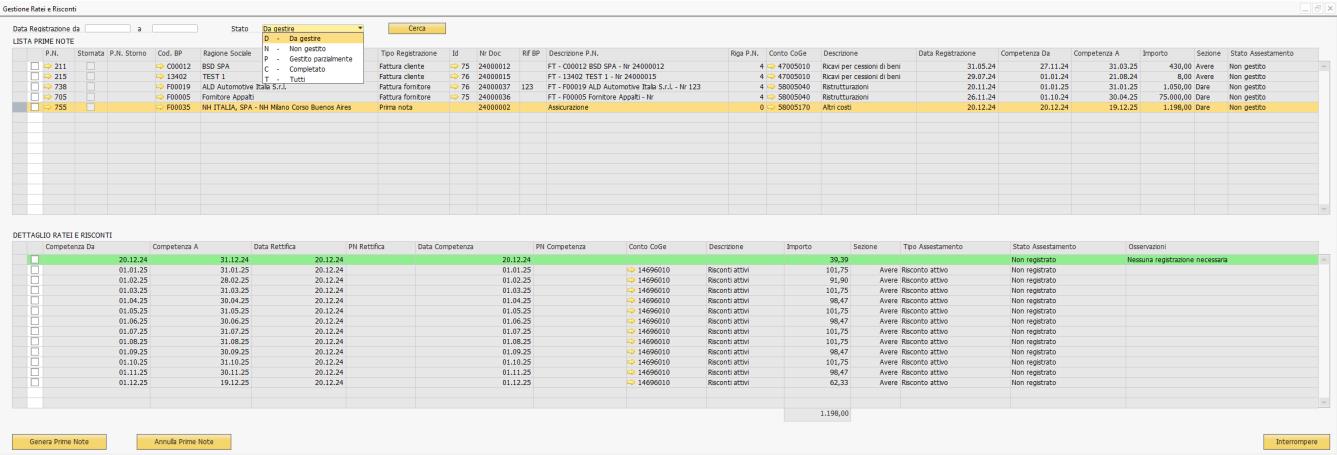Open link arrow for P.N. 705

[47, 96]
